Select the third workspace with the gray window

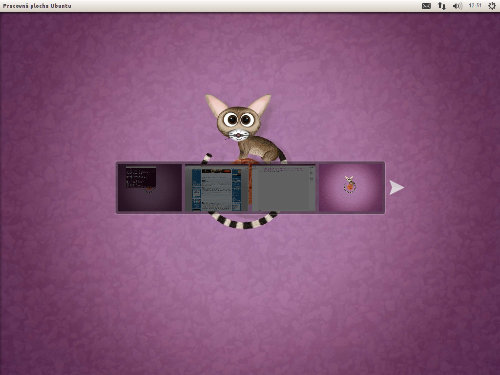pyautogui.click(x=284, y=187)
